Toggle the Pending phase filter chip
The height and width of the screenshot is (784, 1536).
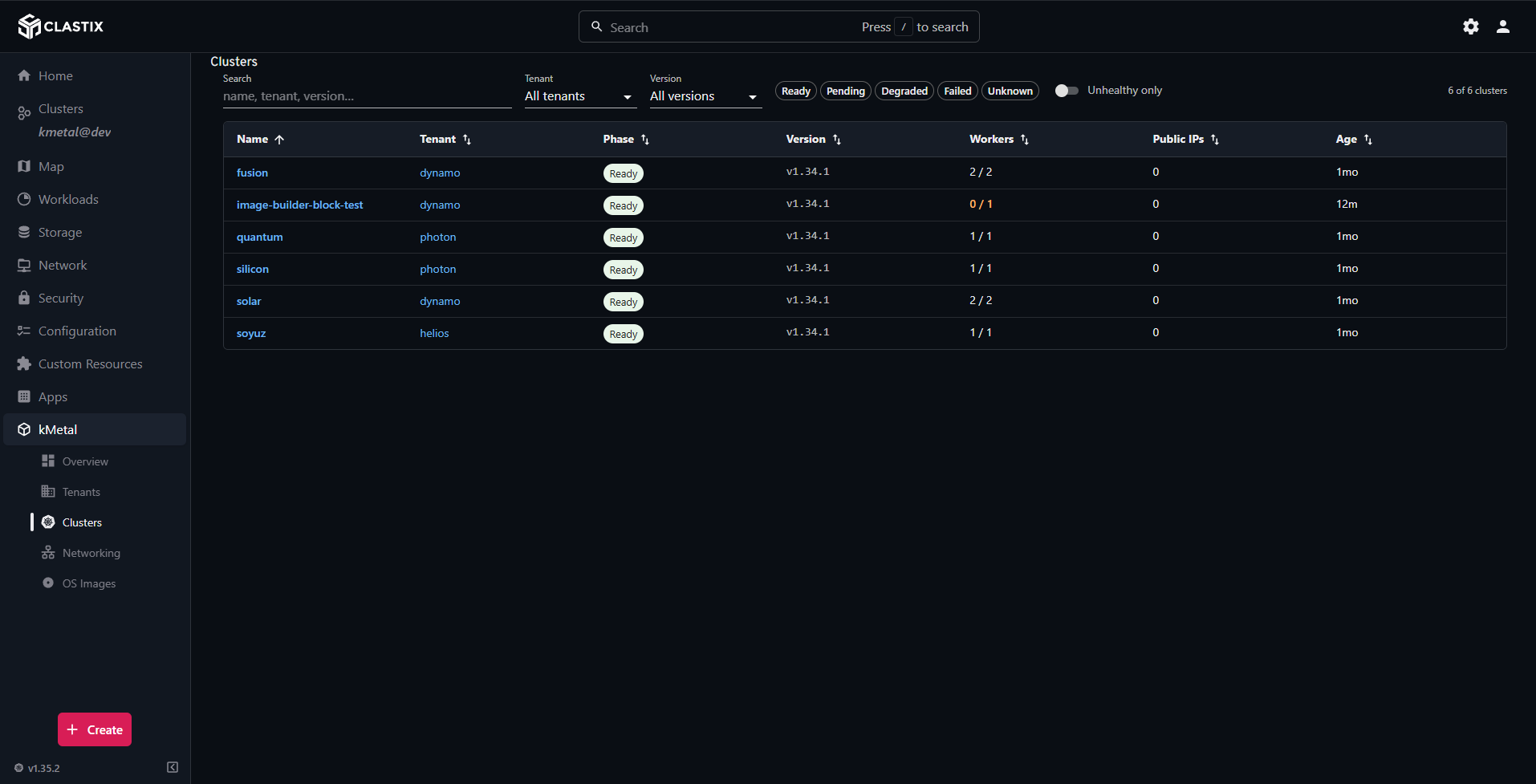(x=846, y=91)
